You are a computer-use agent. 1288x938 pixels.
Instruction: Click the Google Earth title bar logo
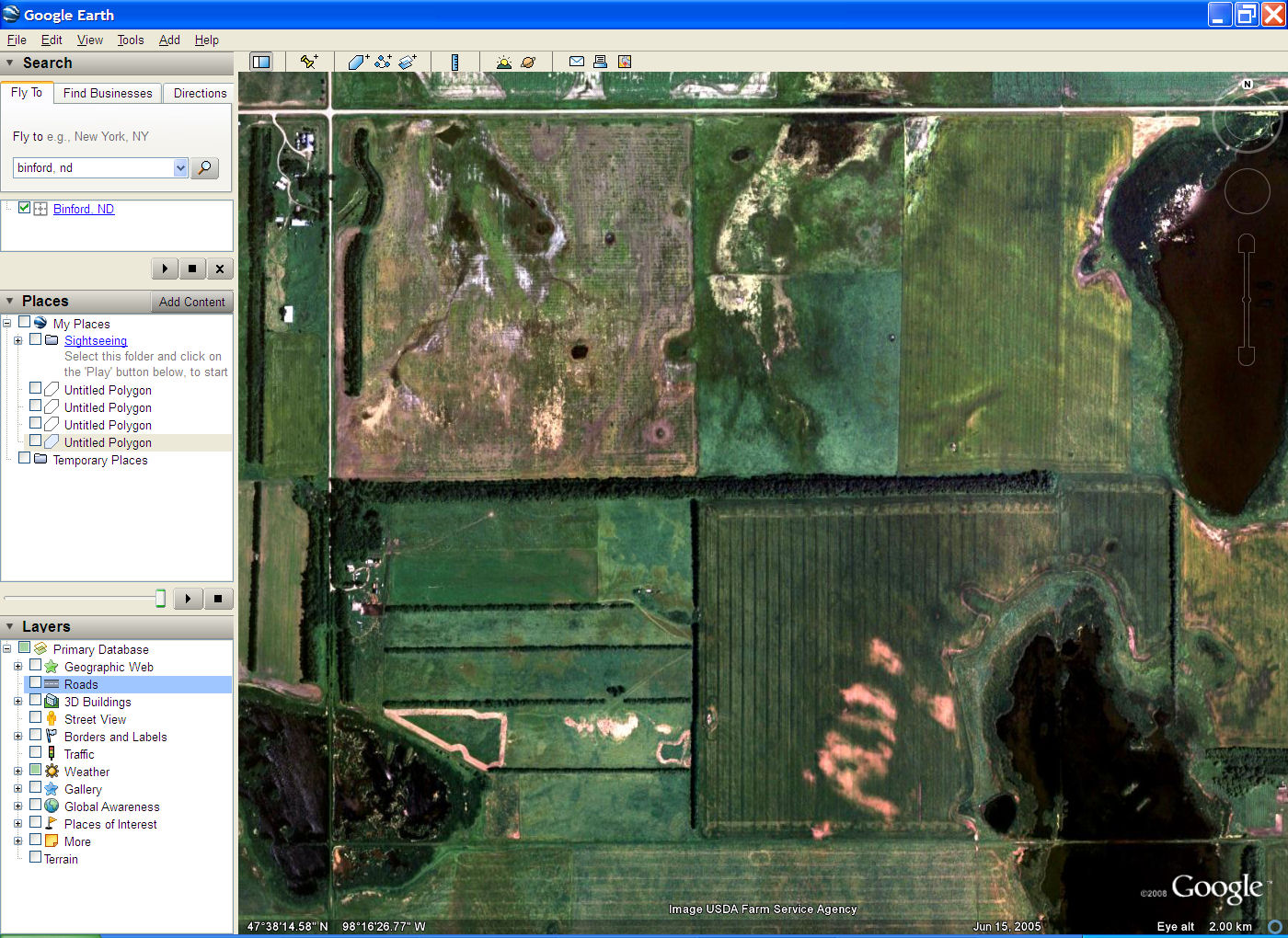11,14
